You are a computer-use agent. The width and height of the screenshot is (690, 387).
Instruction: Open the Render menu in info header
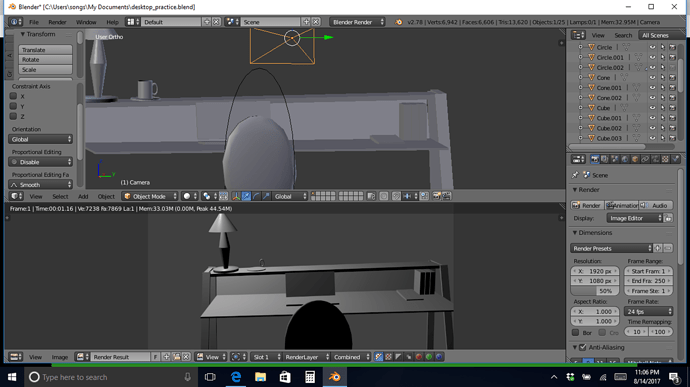pos(57,22)
